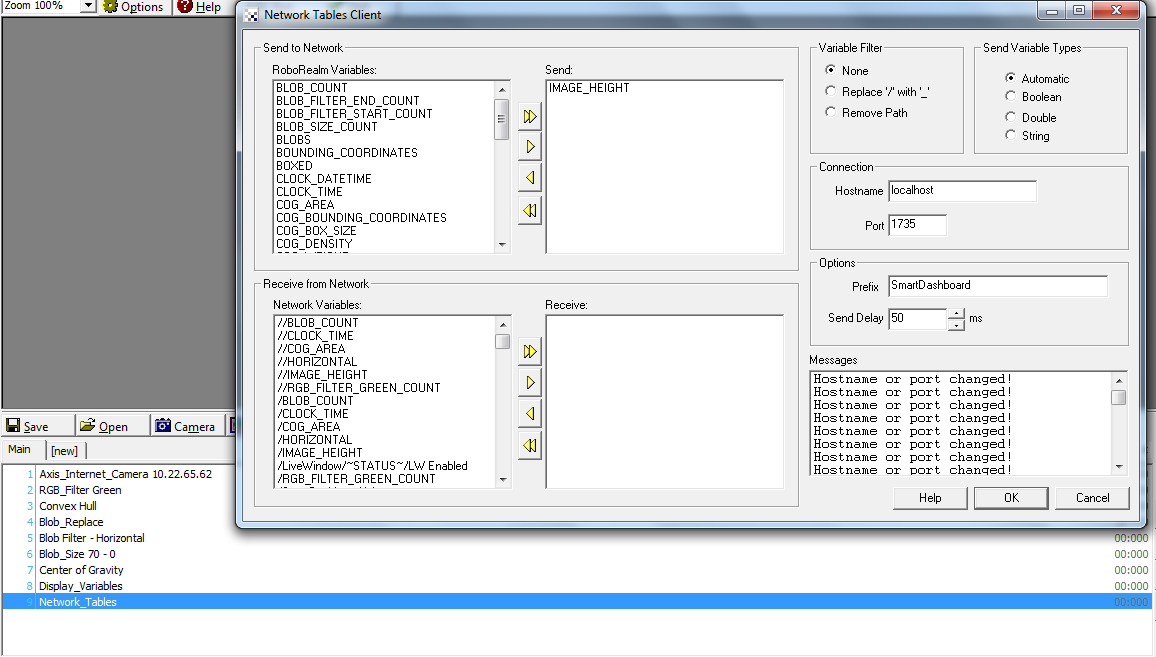Image resolution: width=1156 pixels, height=657 pixels.
Task: Click Receive section move-all-left double arrow
Action: coord(529,445)
